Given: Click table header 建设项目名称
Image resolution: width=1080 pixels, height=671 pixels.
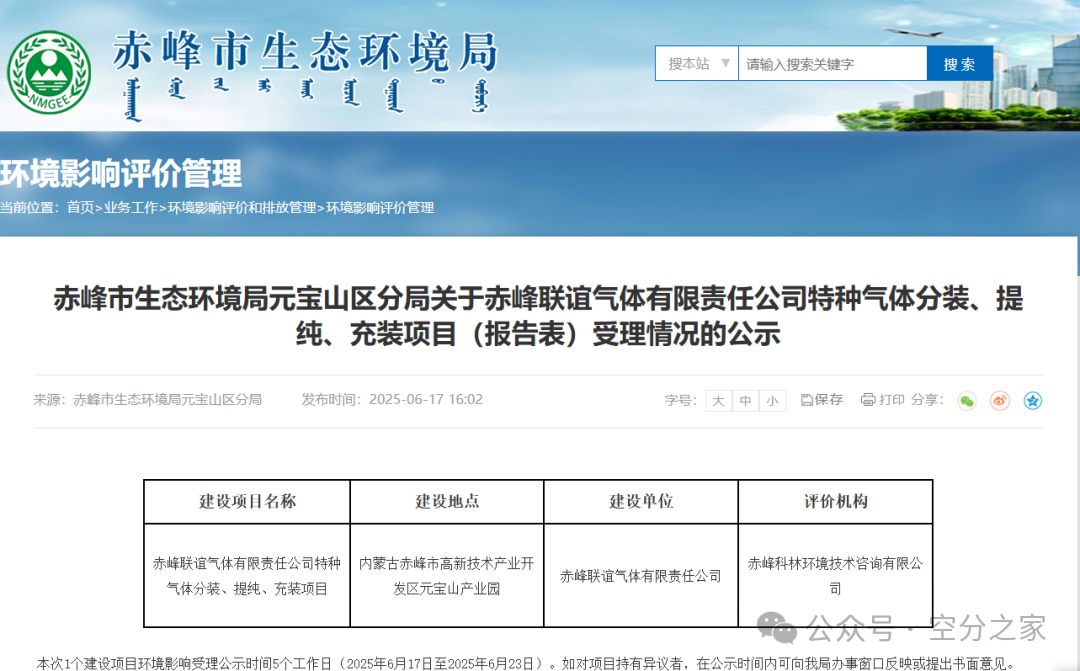Looking at the screenshot, I should click(247, 502).
